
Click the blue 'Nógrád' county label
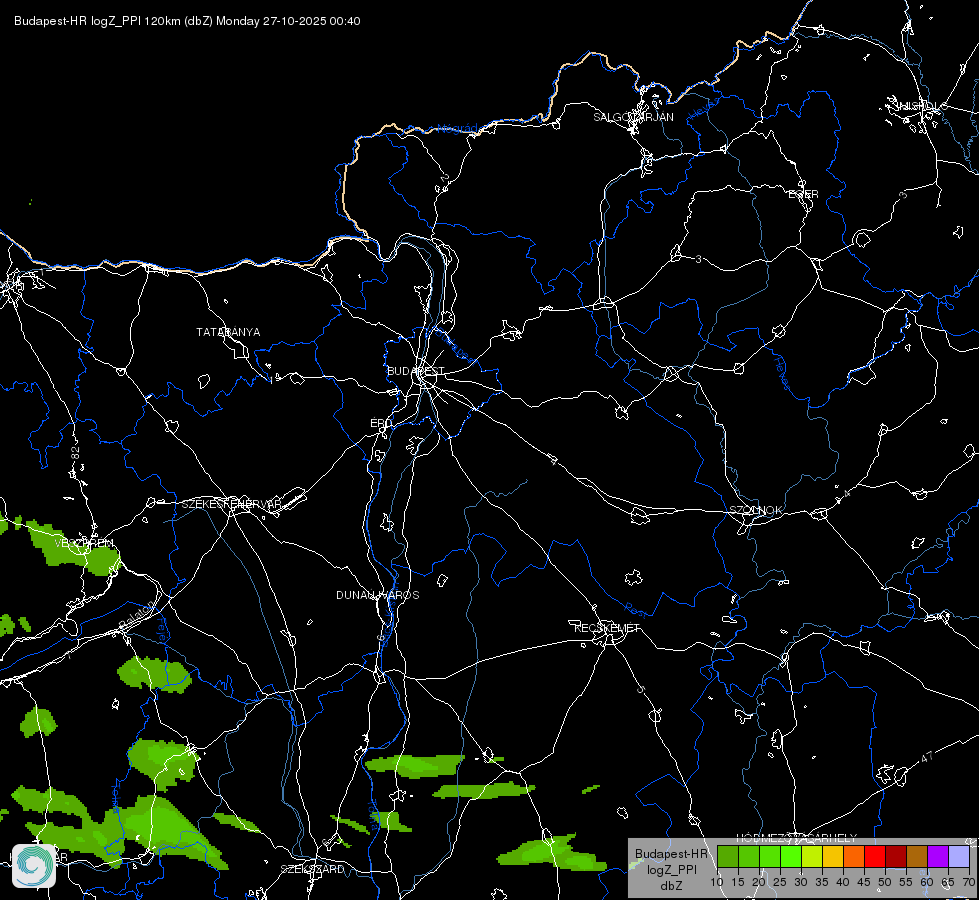coord(457,129)
